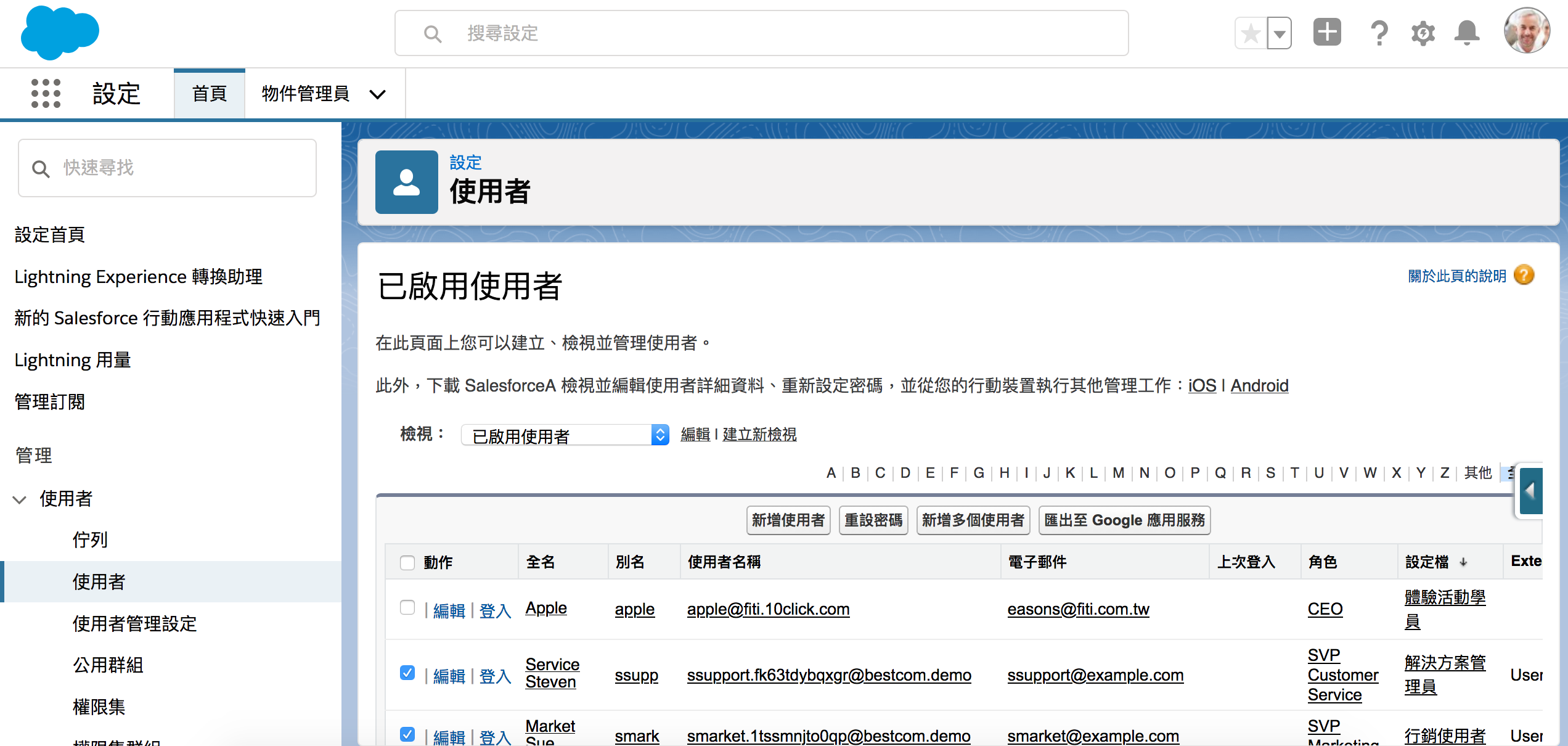Switch to the 首頁 tab
The width and height of the screenshot is (1568, 746).
click(210, 94)
